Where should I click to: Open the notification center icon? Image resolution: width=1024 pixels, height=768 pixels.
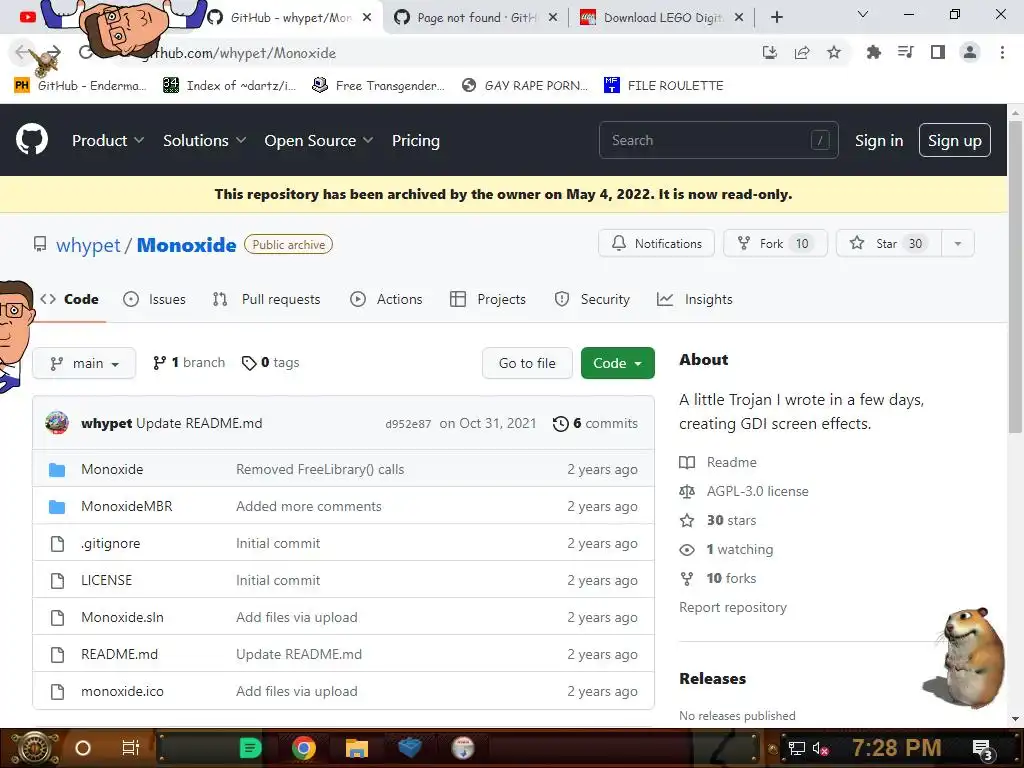pyautogui.click(x=982, y=748)
